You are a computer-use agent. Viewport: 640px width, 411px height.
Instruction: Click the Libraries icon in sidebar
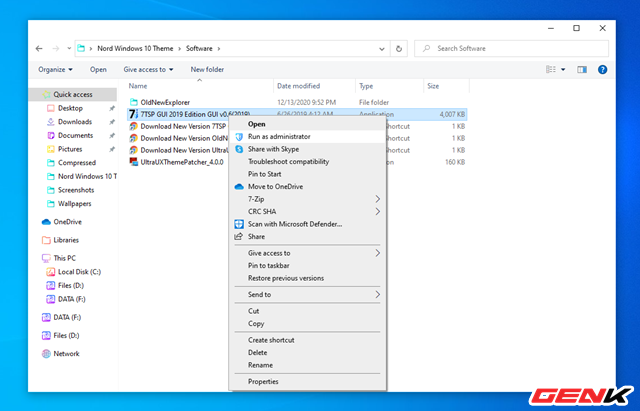point(46,240)
